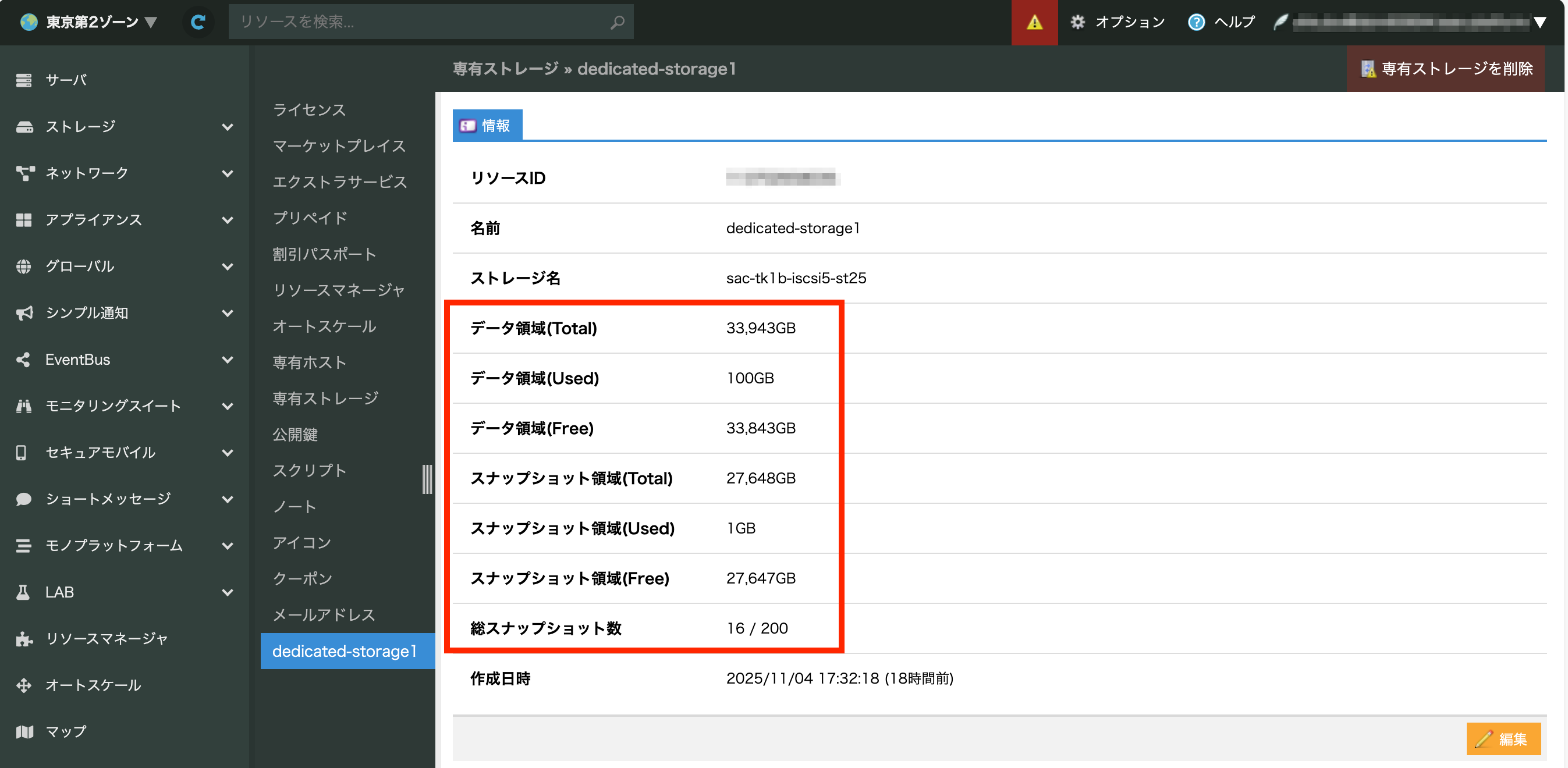Click the search magnifier icon
The image size is (1568, 768).
click(616, 23)
